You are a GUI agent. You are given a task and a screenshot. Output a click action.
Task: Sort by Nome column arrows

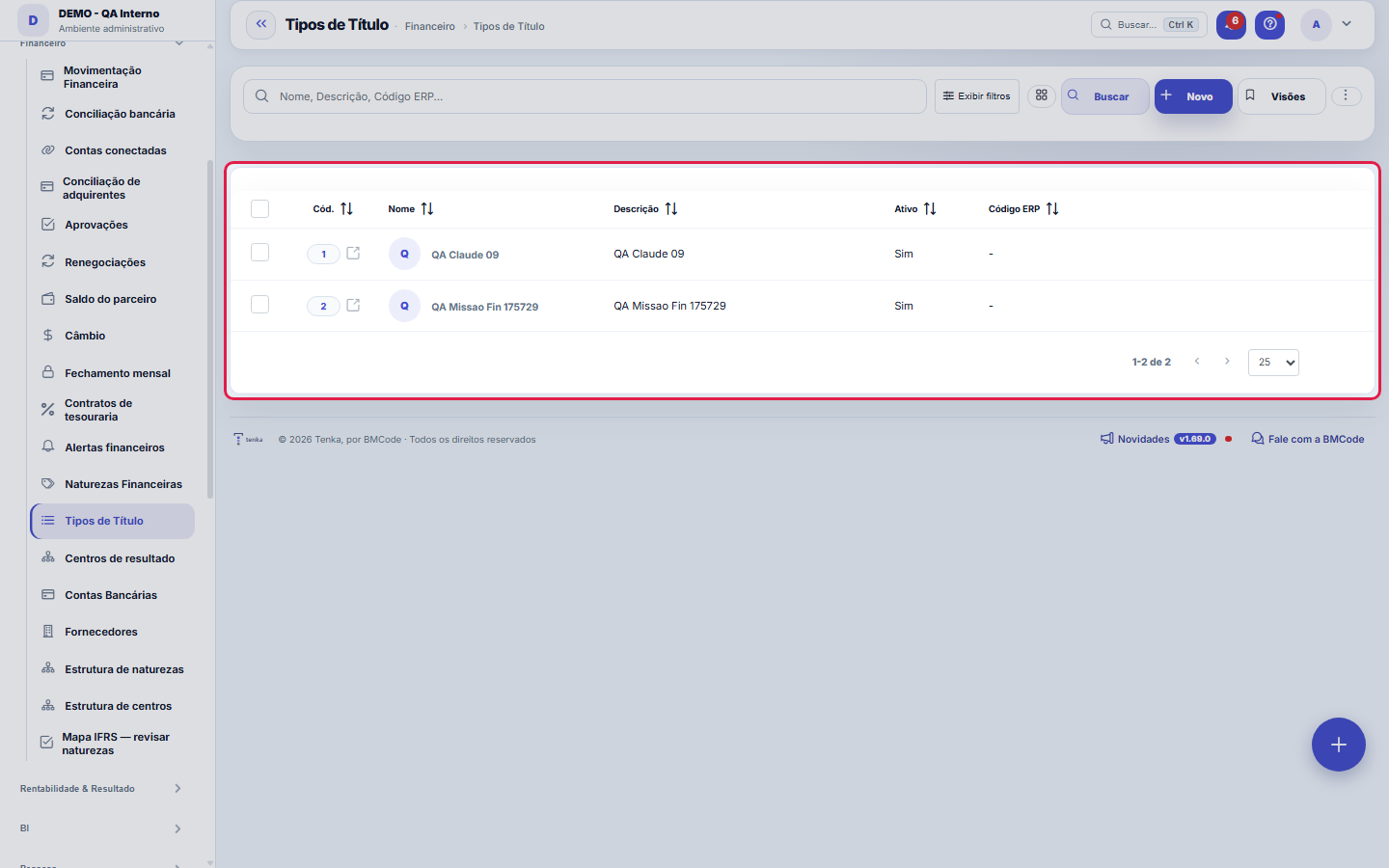coord(427,209)
